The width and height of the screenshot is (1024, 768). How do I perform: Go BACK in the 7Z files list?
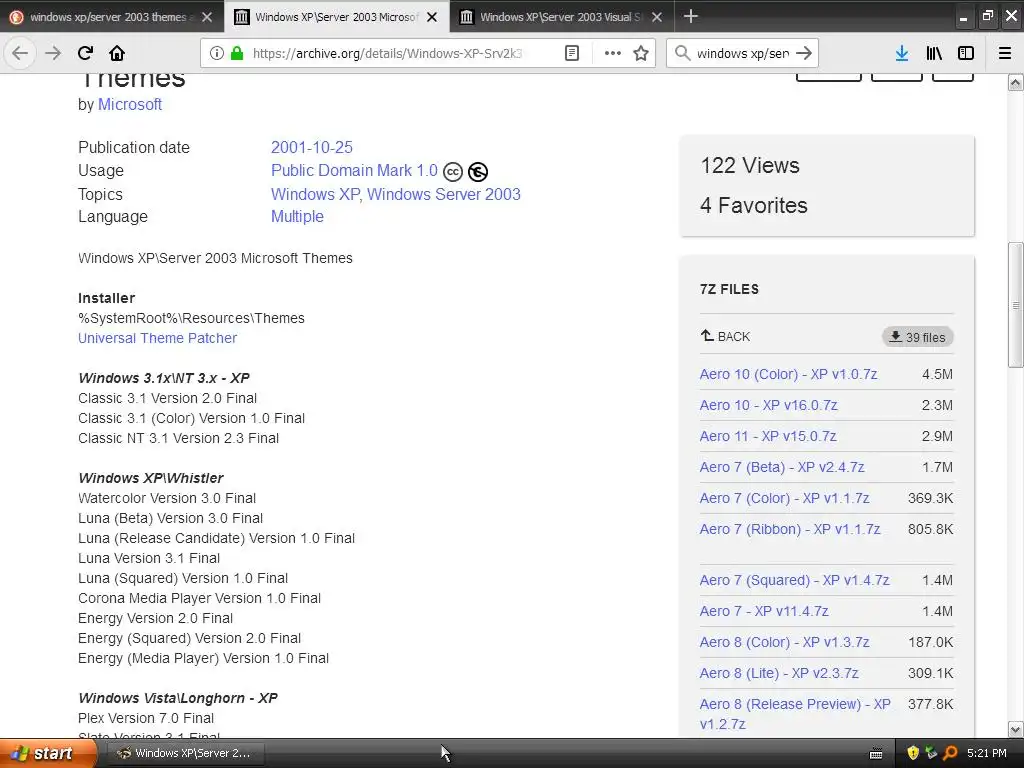tap(725, 336)
